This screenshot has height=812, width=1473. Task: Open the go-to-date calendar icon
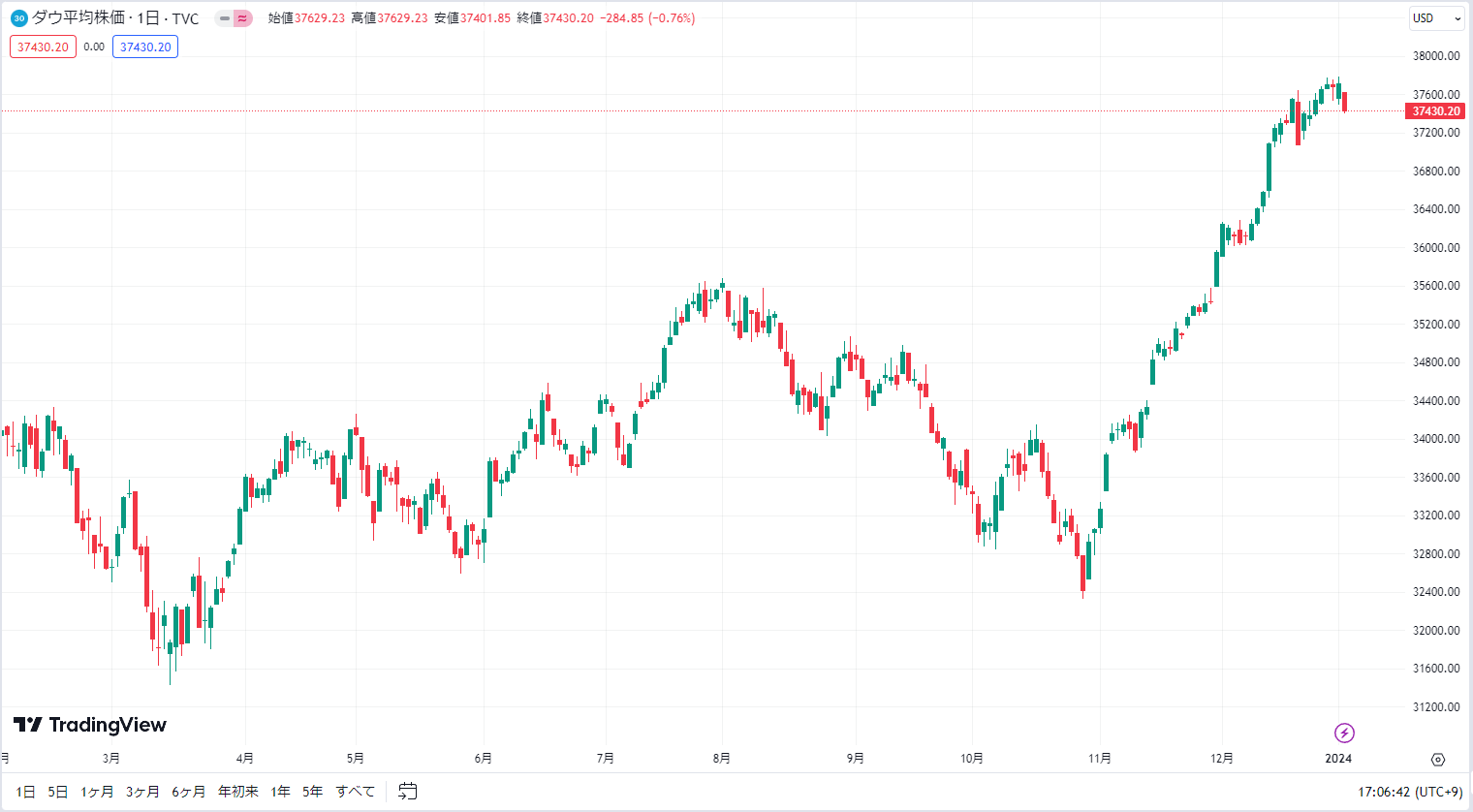(x=408, y=792)
